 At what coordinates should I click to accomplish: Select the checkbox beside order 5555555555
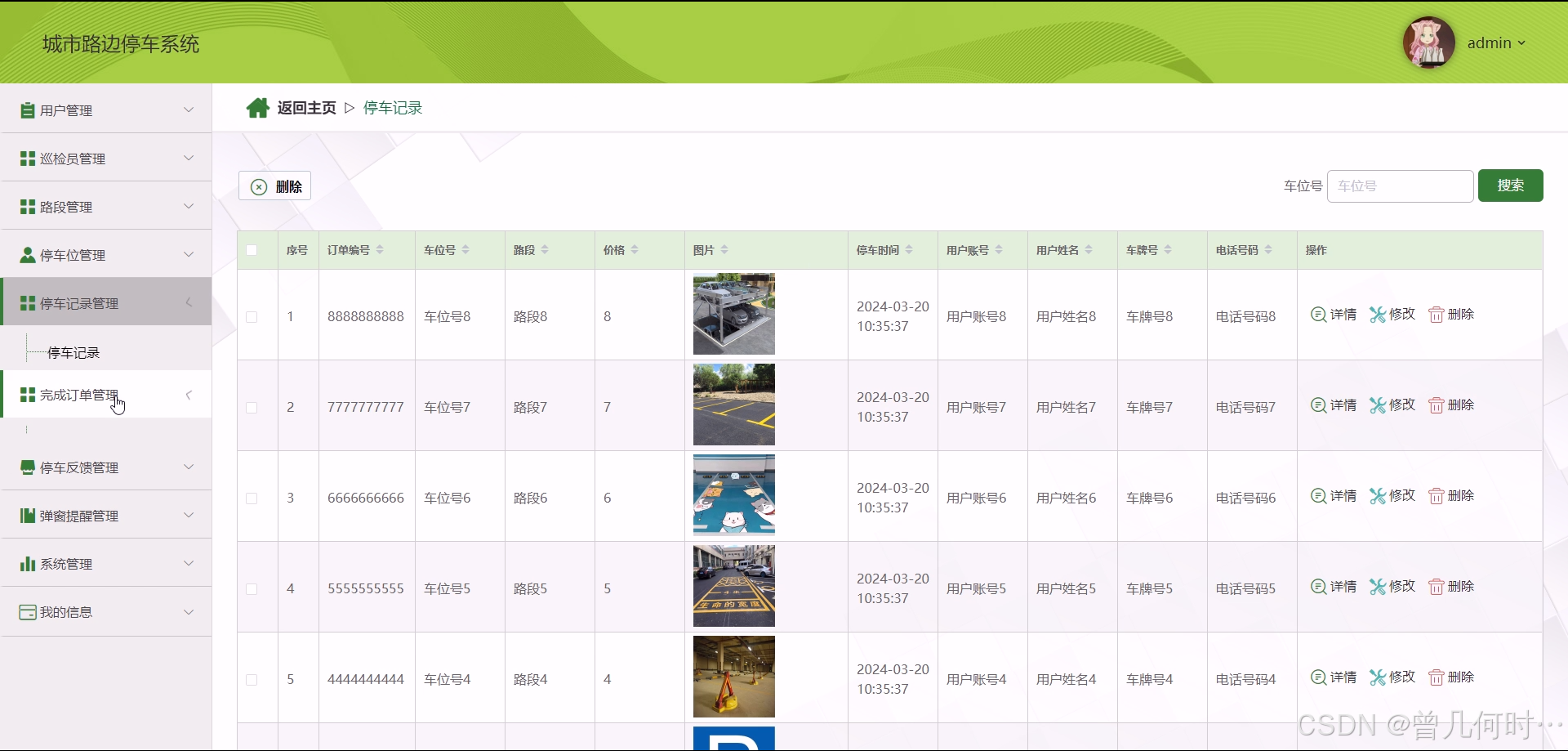pyautogui.click(x=252, y=589)
